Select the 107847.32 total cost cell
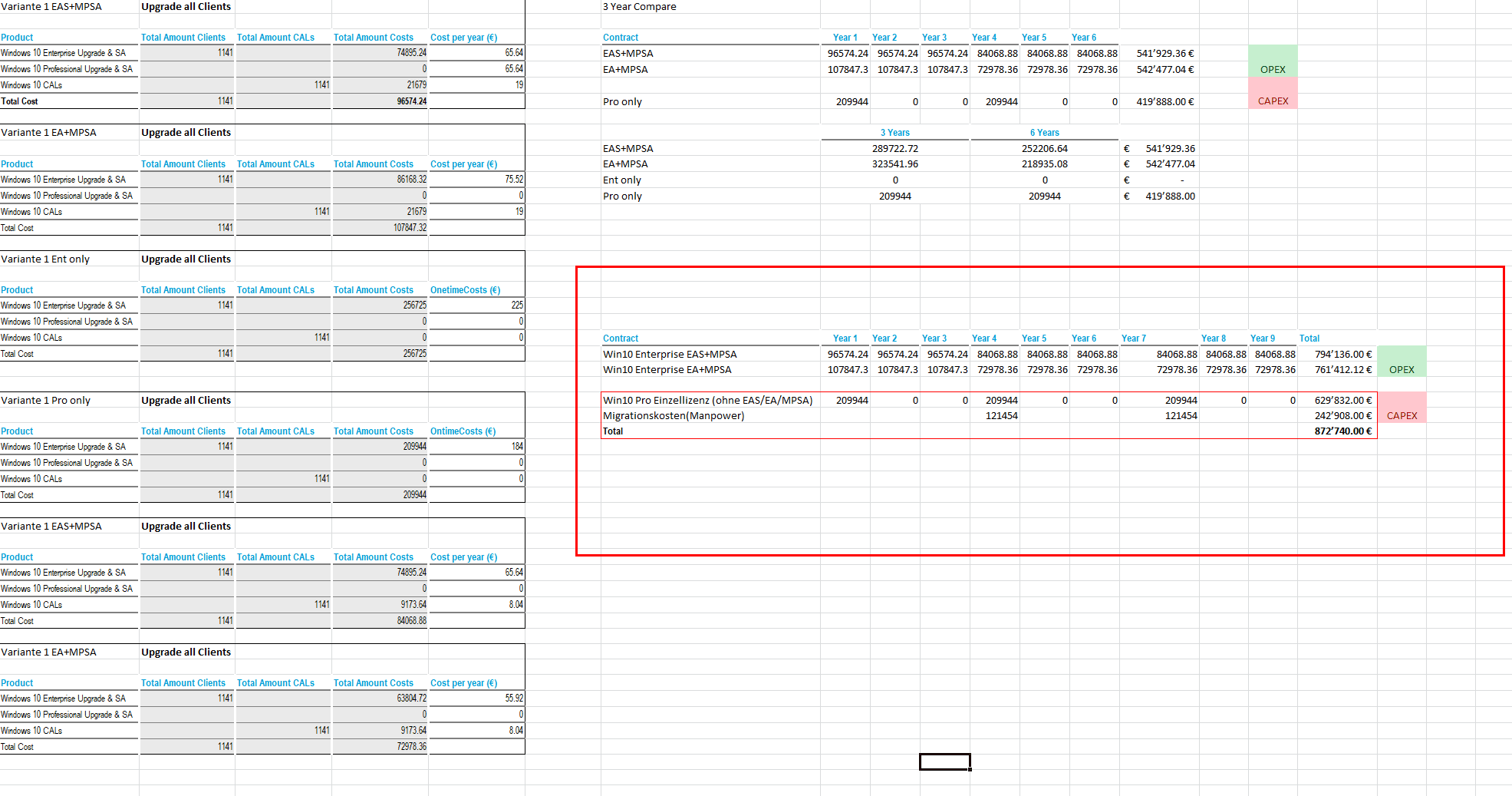Screen dimensions: 1512x796 click(380, 228)
